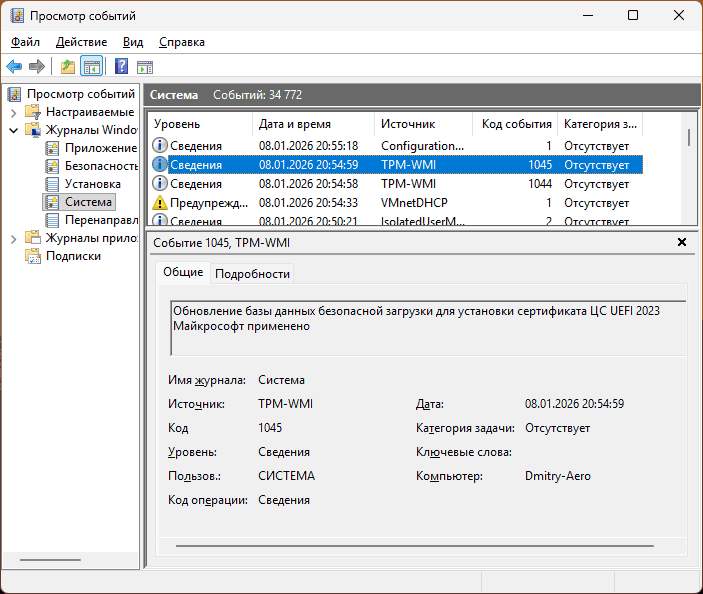Screen dimensions: 703x594
Task: Collapse the Журналы Windows tree node
Action: coord(13,130)
